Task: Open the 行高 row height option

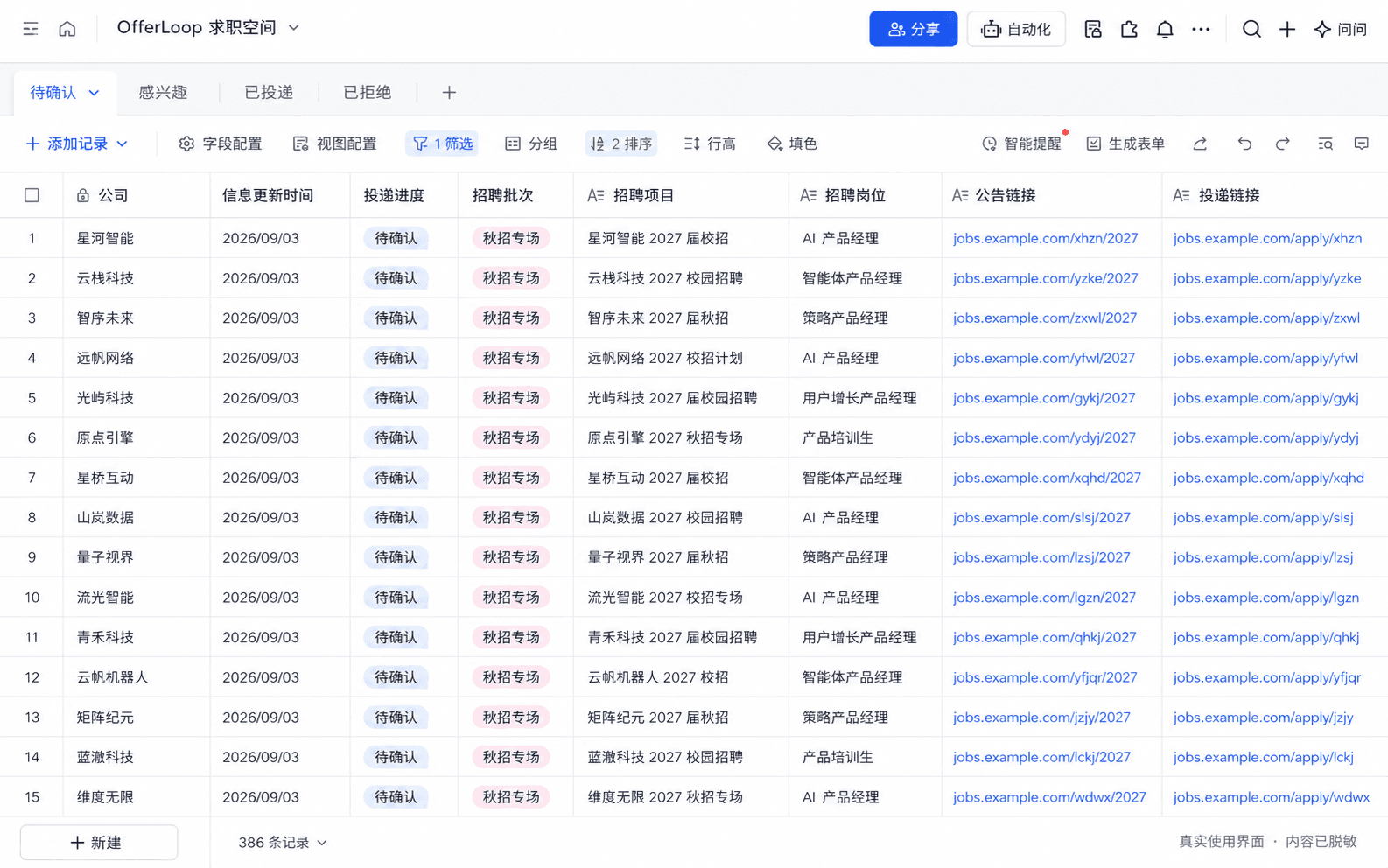Action: point(710,143)
